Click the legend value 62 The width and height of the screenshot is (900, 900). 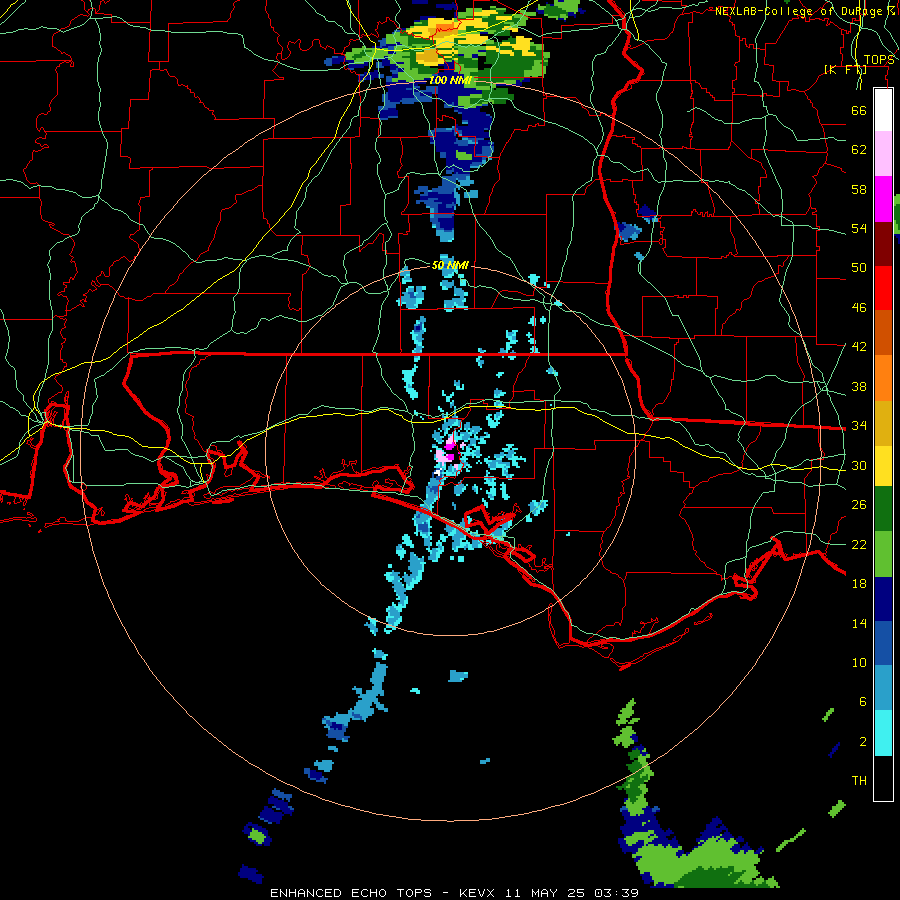tap(859, 150)
